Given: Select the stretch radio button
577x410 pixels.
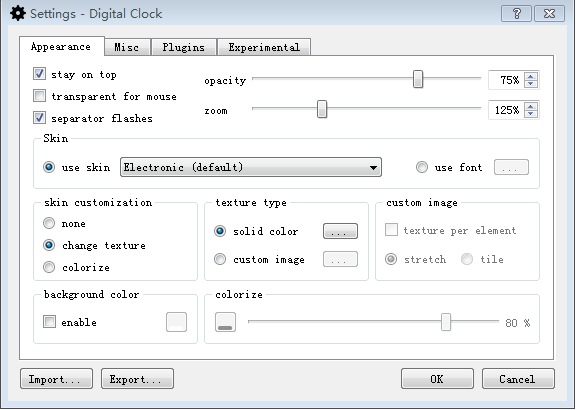Looking at the screenshot, I should pyautogui.click(x=391, y=259).
